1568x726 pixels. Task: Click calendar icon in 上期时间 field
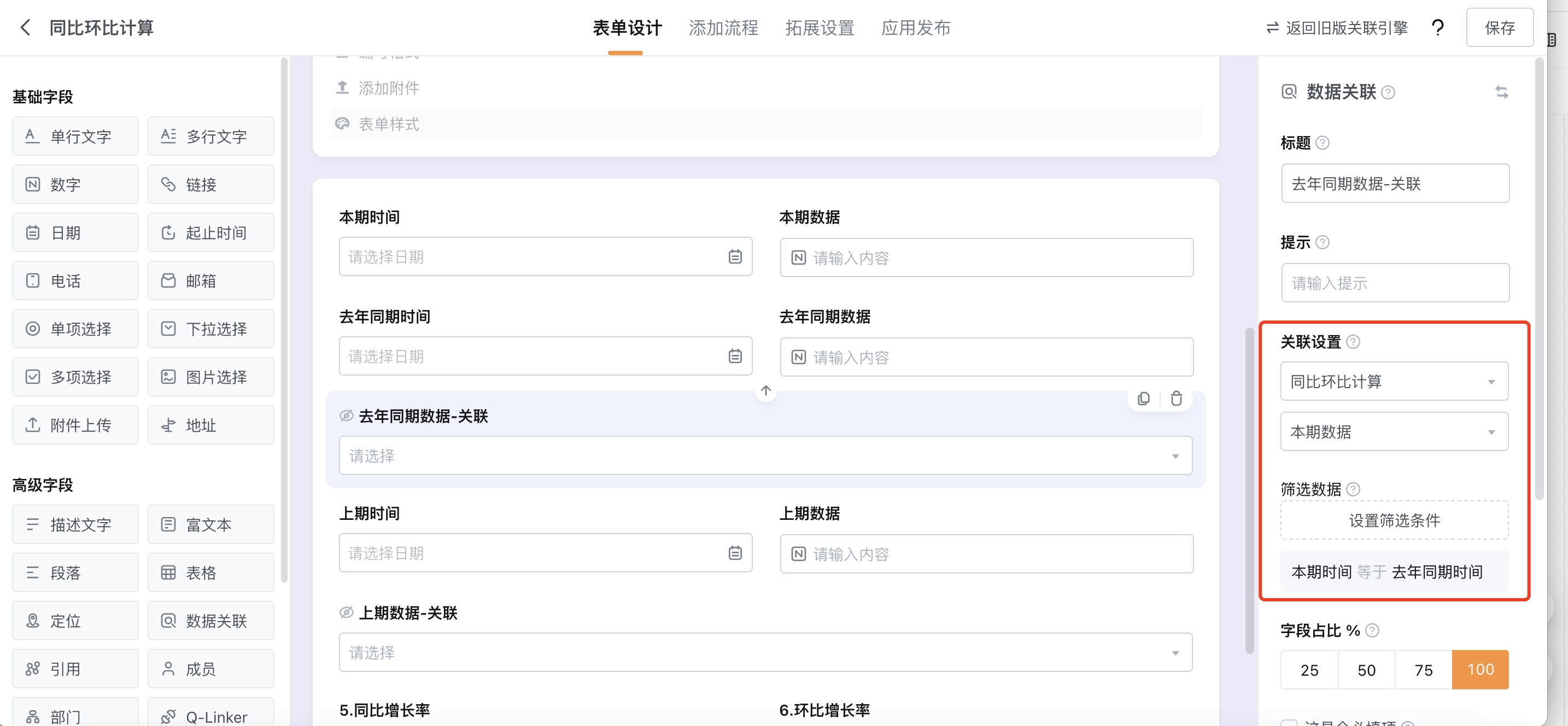tap(735, 553)
